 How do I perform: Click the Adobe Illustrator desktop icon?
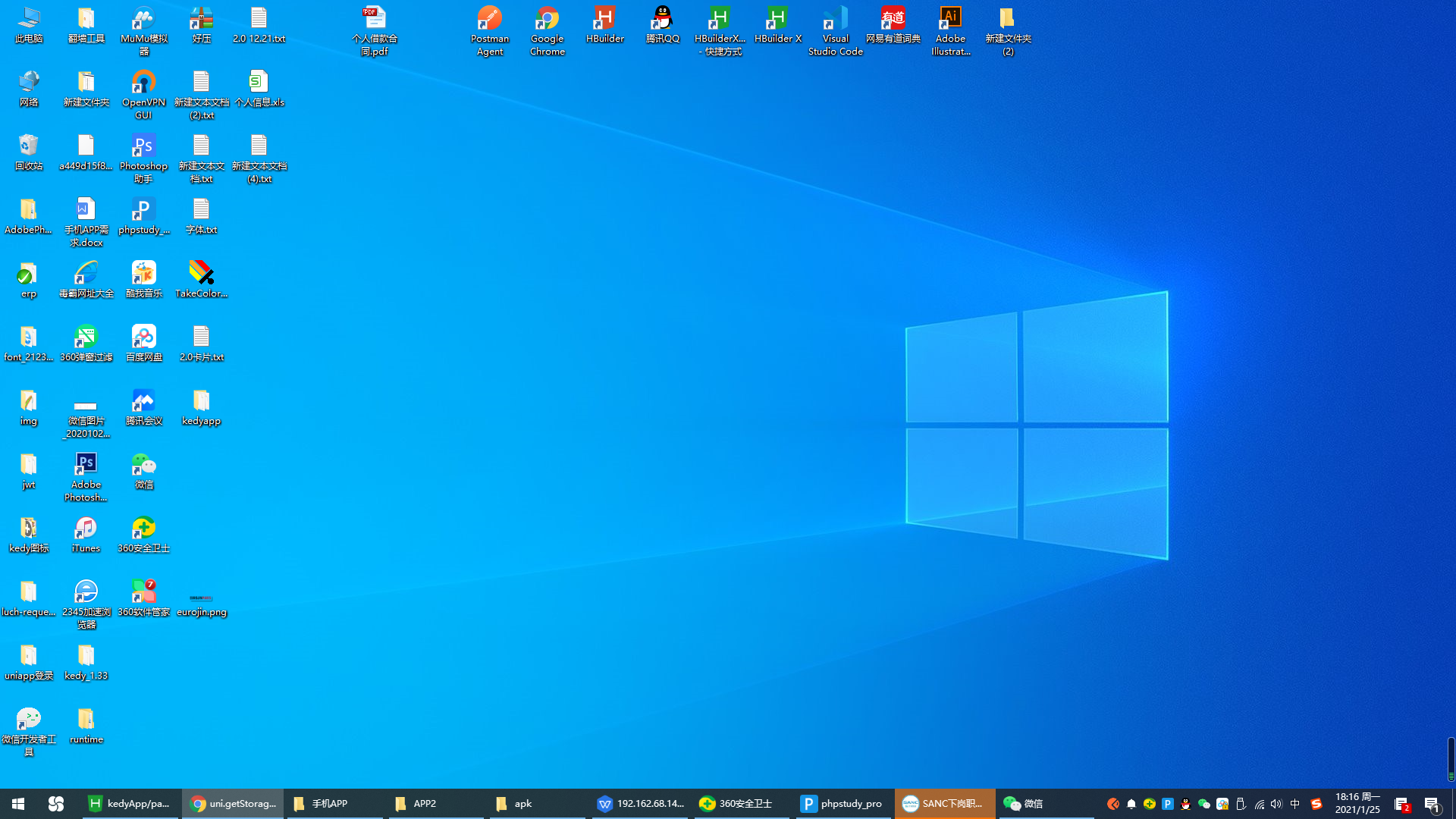click(950, 19)
